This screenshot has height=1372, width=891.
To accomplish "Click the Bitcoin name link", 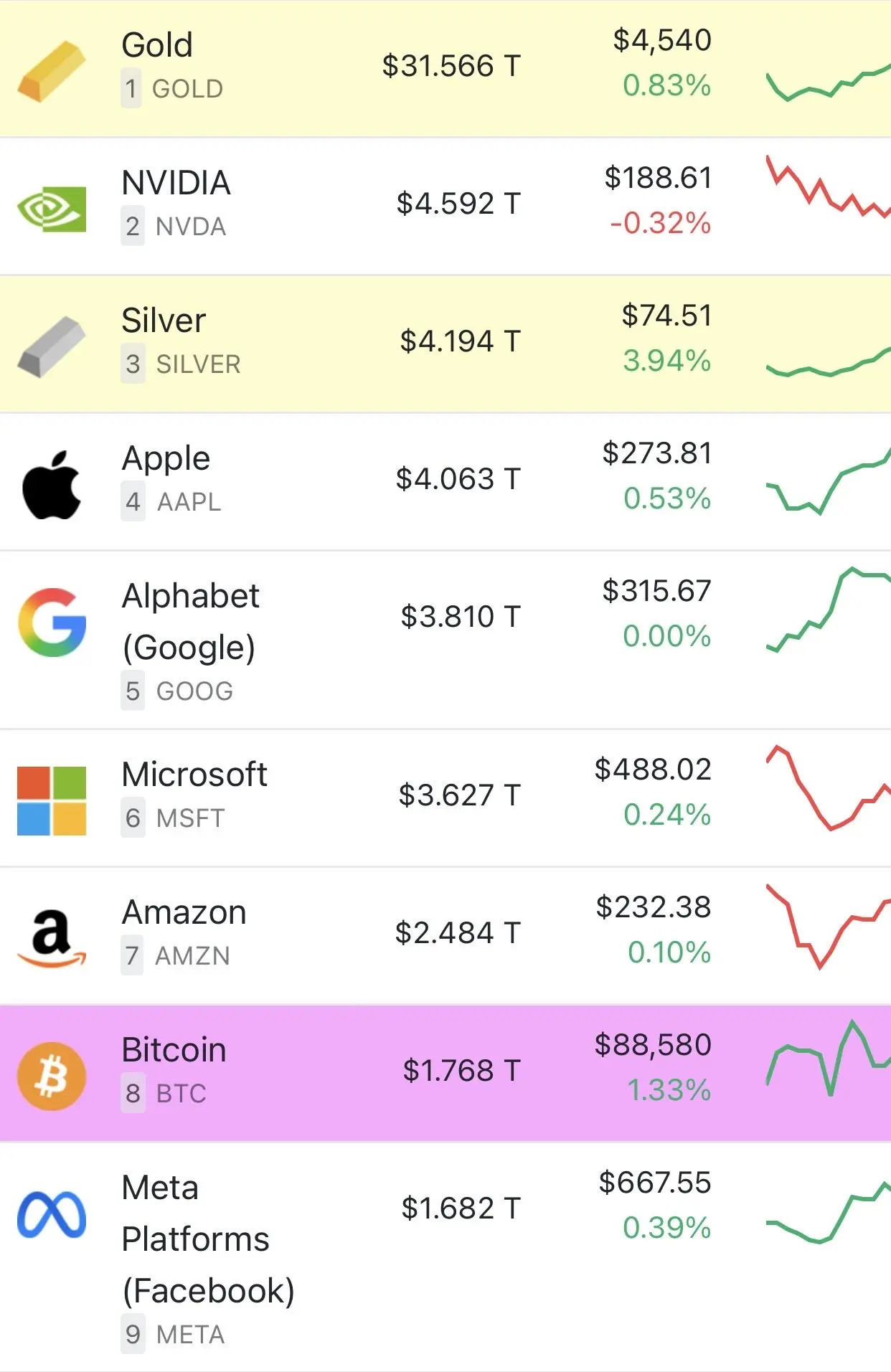I will tap(174, 1050).
